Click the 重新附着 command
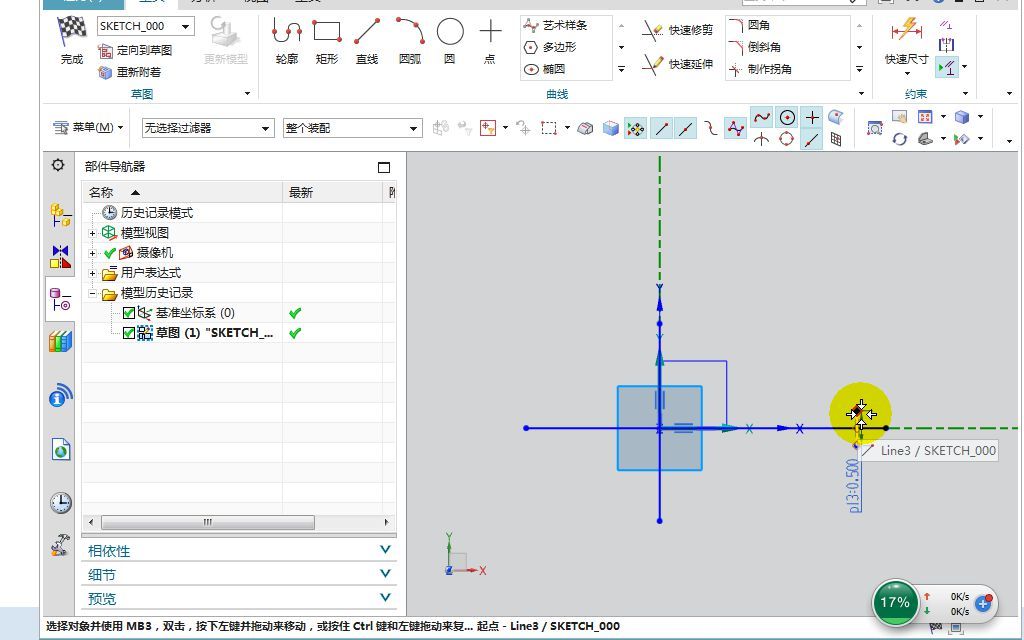This screenshot has height=640, width=1024. 147,72
